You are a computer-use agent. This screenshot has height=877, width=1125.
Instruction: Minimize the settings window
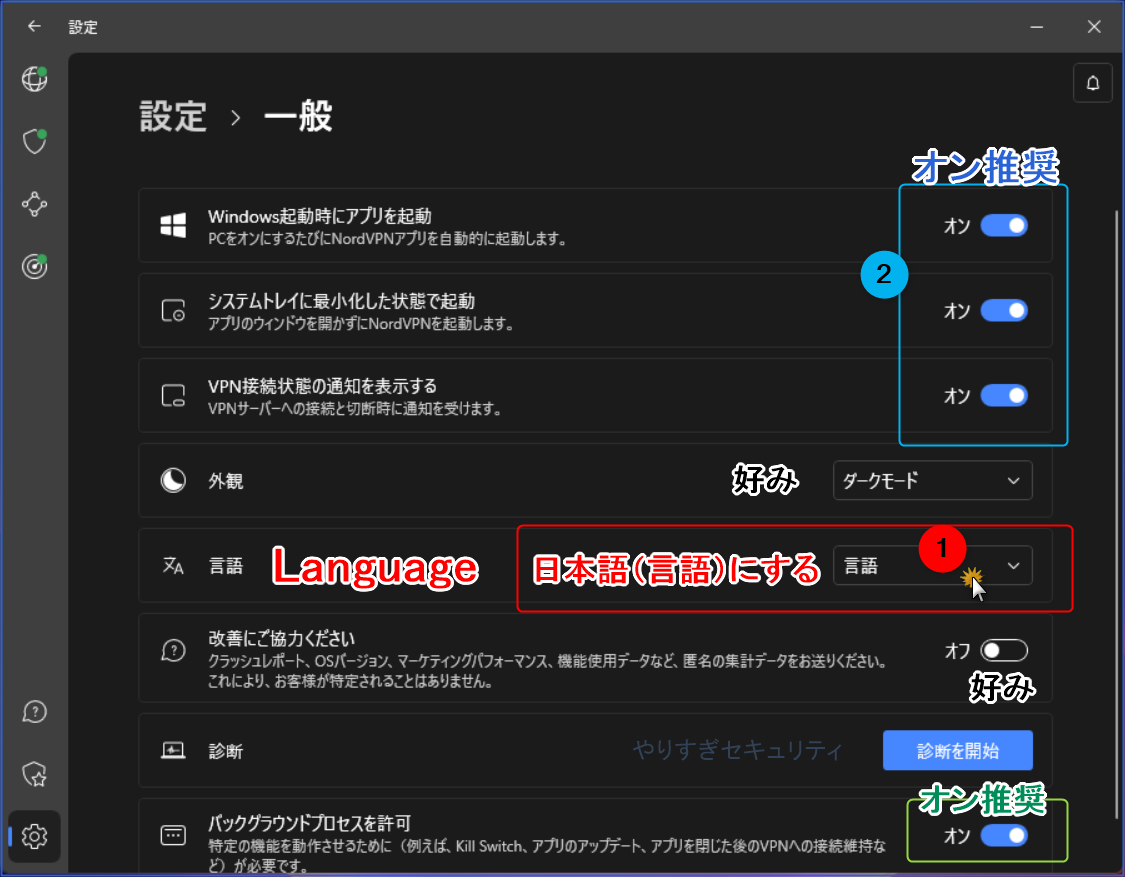pos(1037,27)
